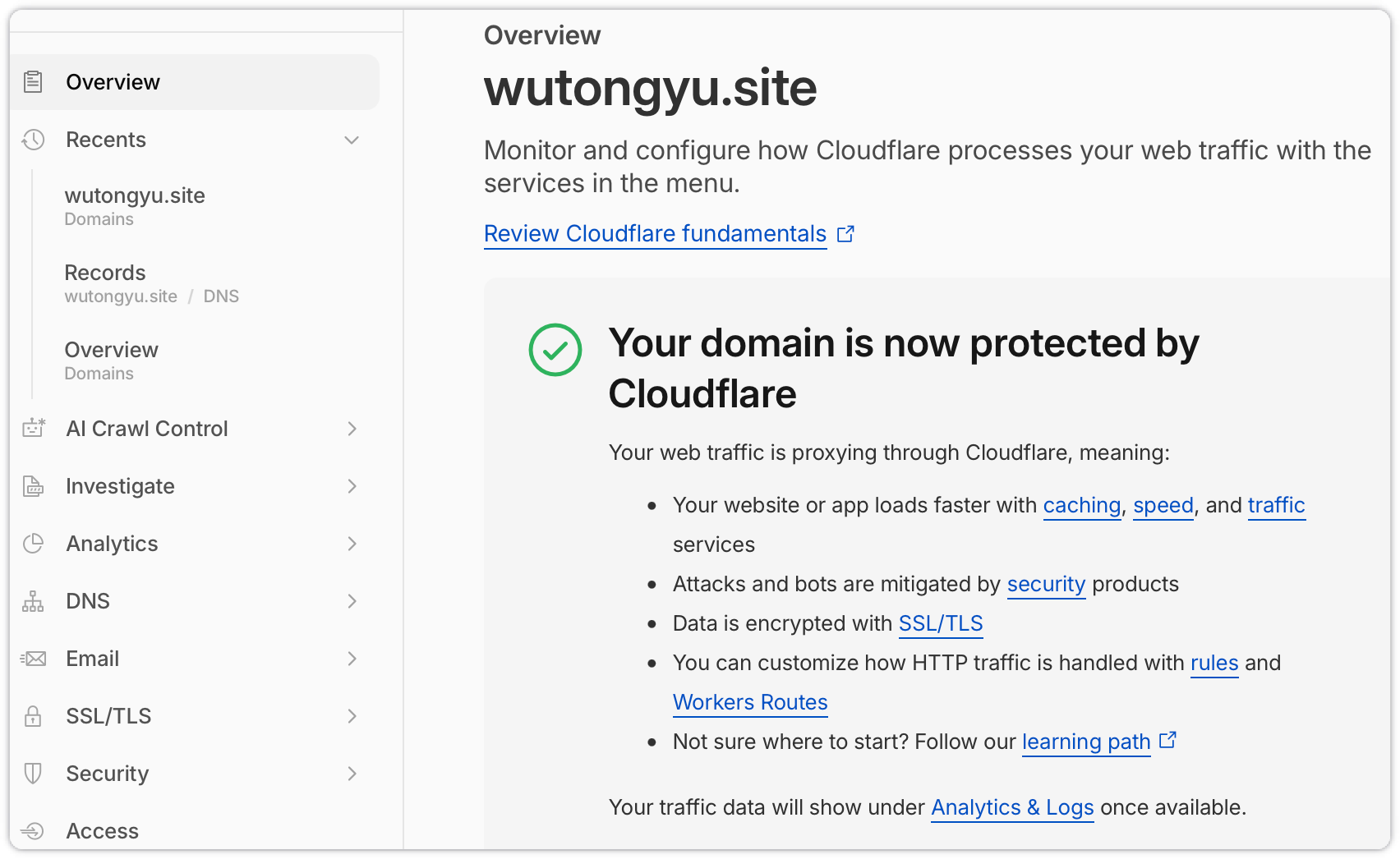Open the Security menu item
Screen dimensions: 1400x859
[x=195, y=774]
